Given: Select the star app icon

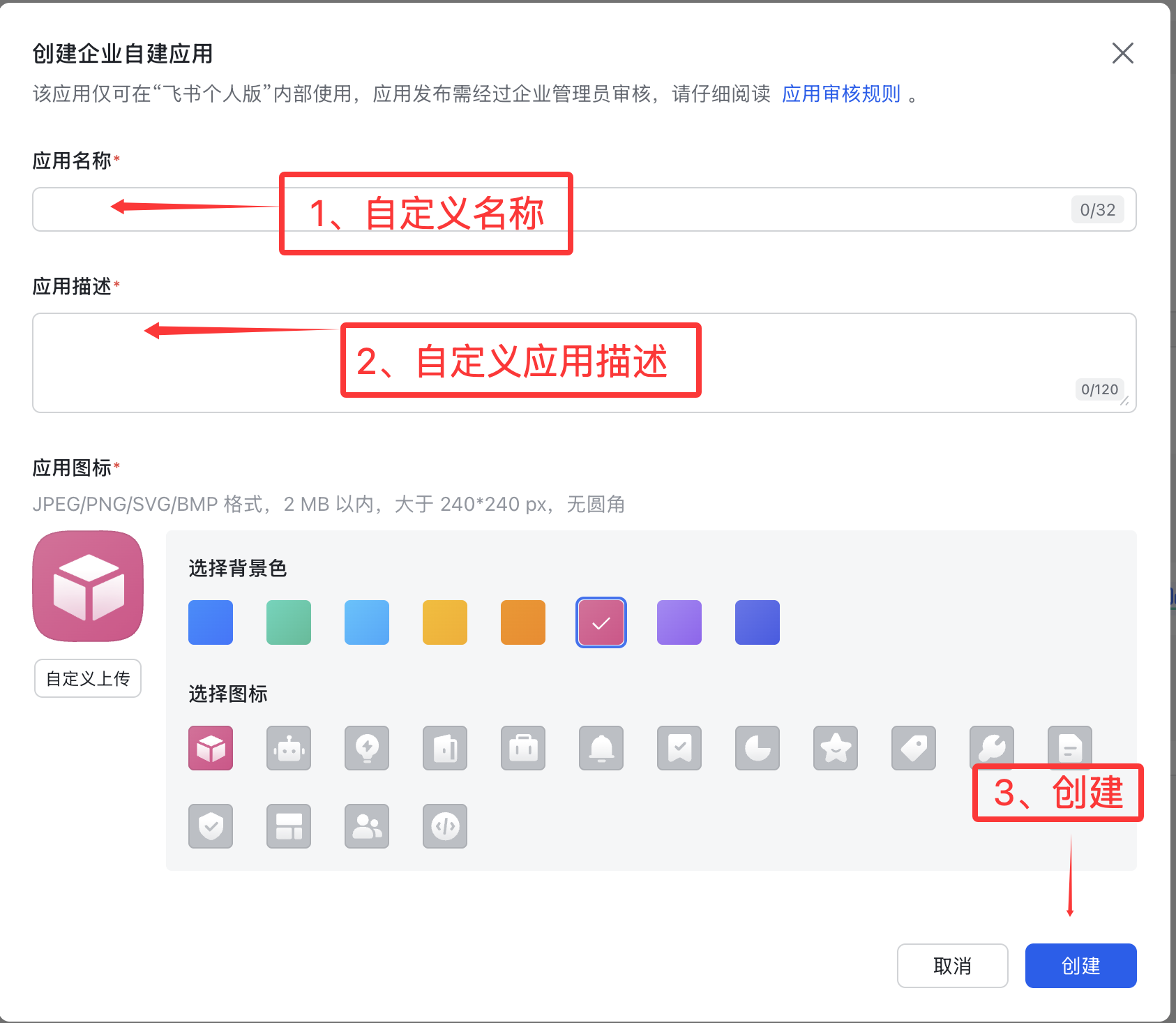Looking at the screenshot, I should coord(835,748).
